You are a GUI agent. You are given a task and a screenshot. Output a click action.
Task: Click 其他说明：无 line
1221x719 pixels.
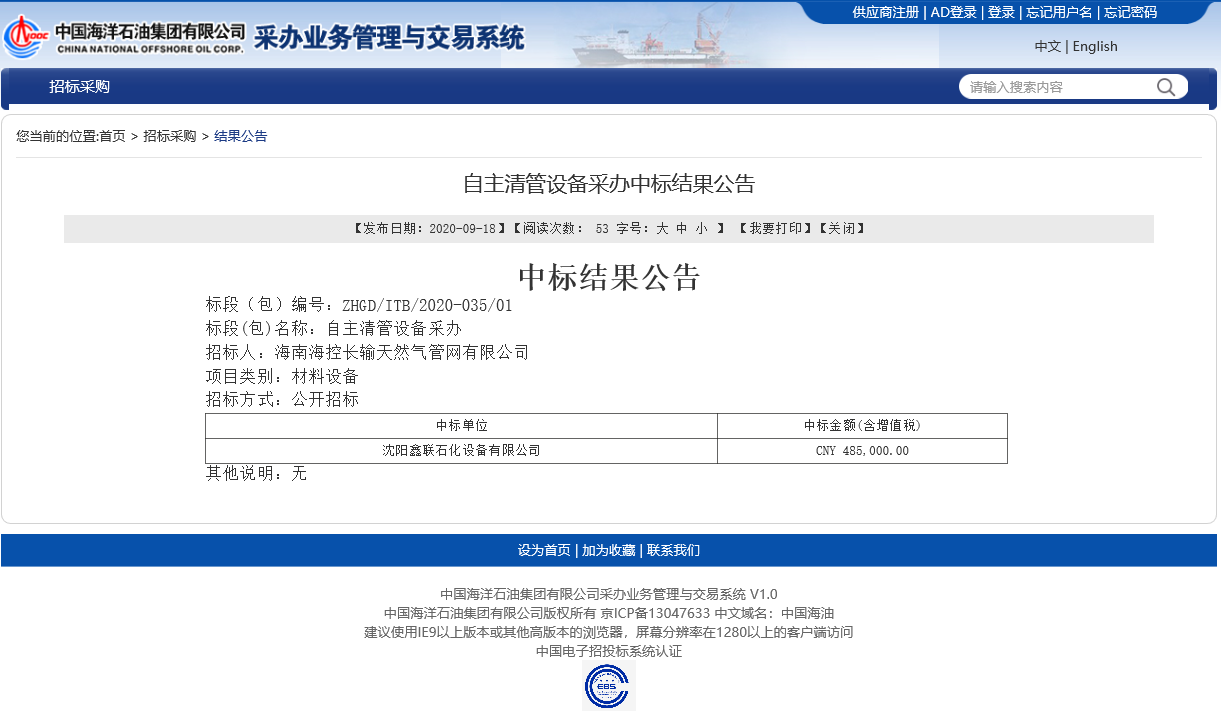click(x=256, y=473)
